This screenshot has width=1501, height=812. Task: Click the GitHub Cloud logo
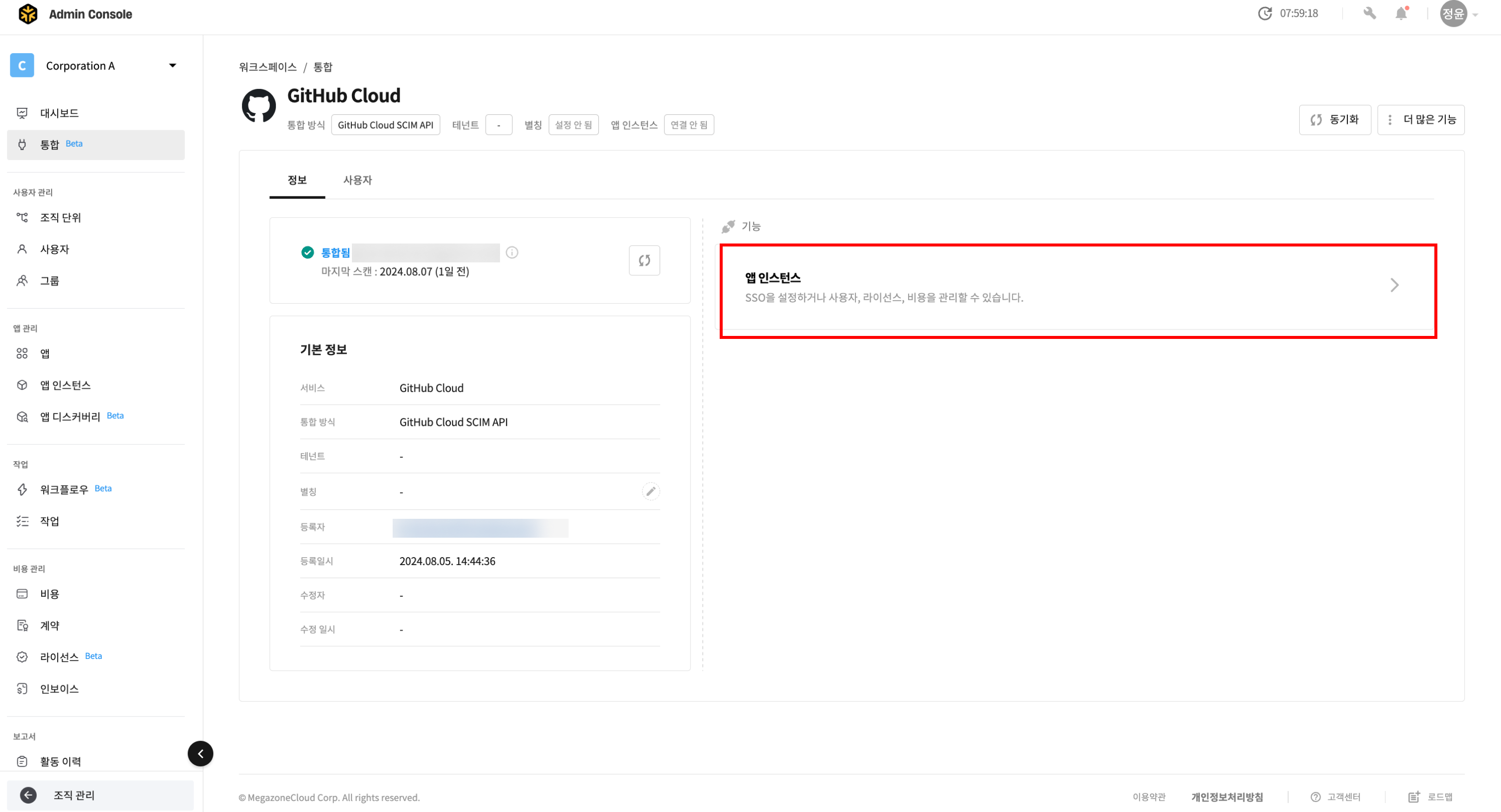point(259,106)
